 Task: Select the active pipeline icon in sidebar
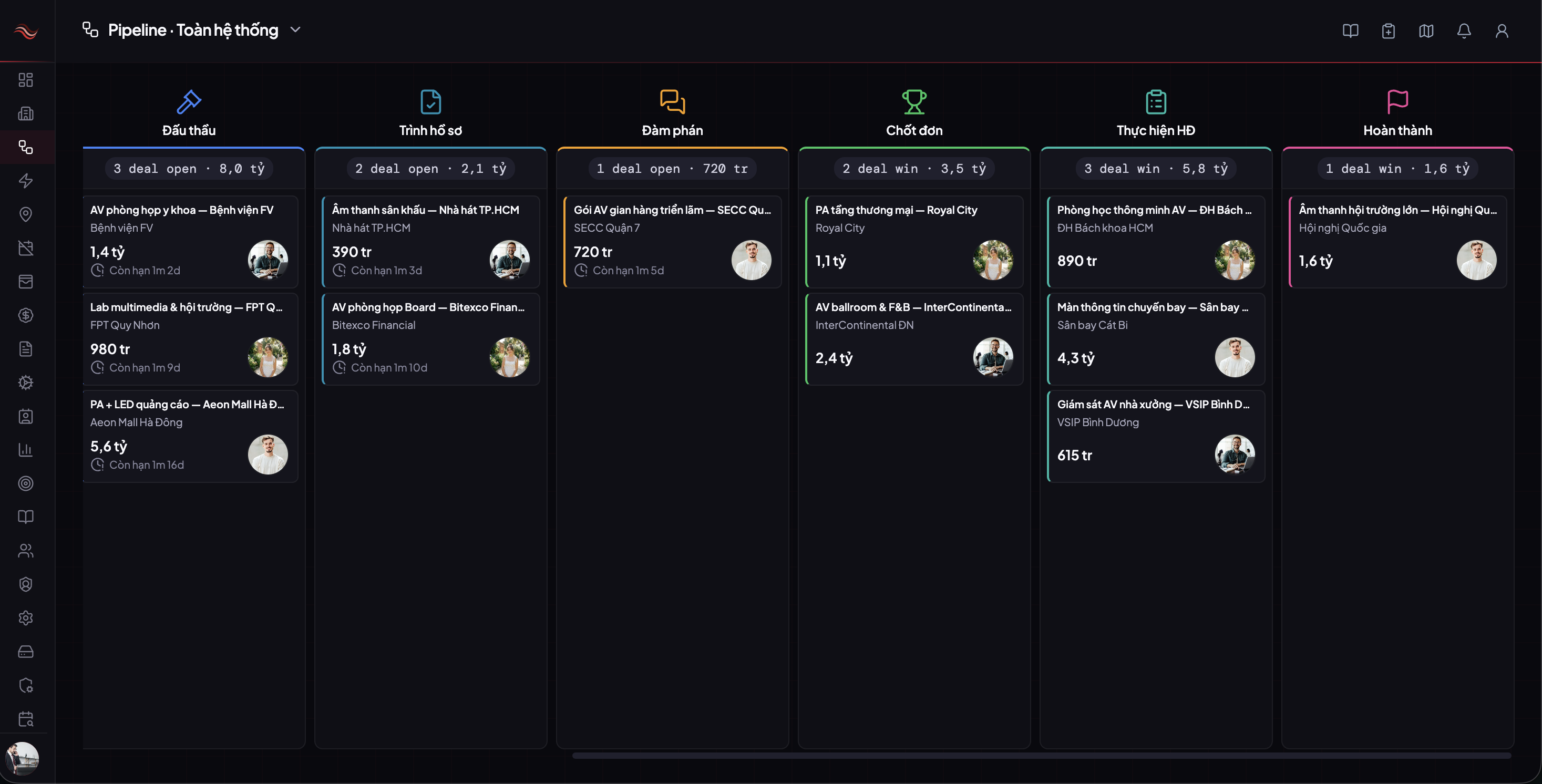(26, 147)
